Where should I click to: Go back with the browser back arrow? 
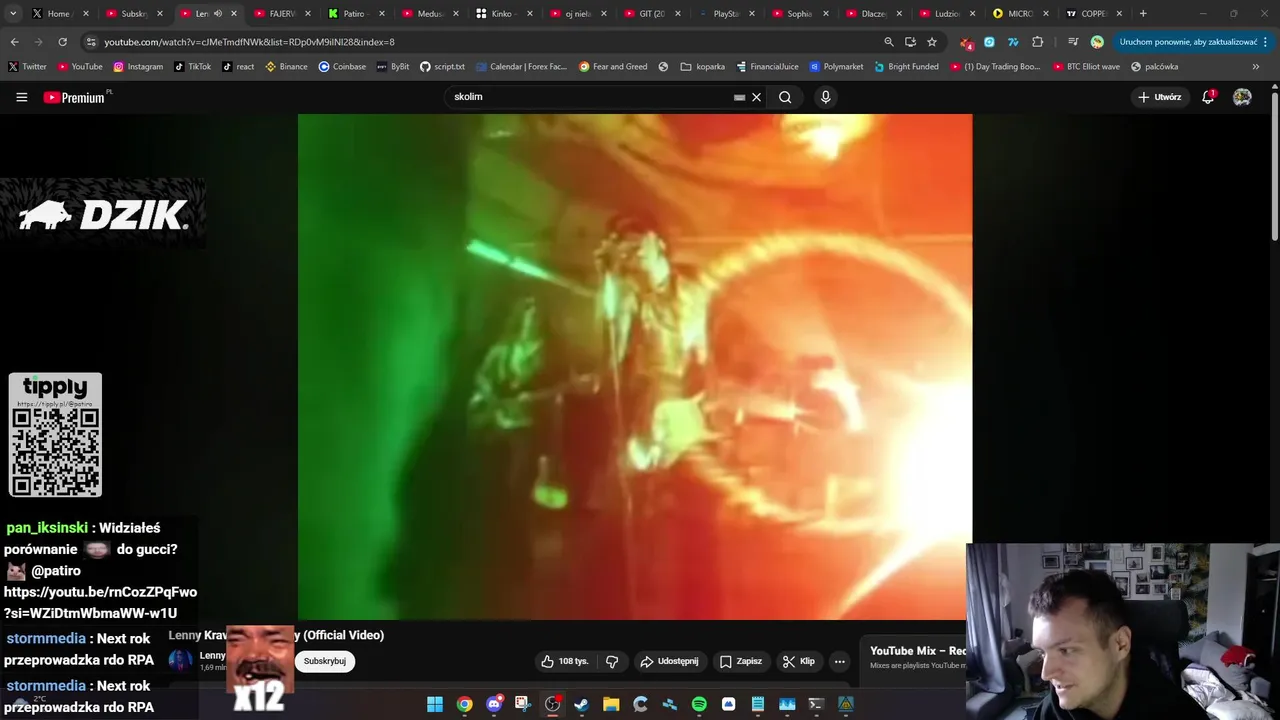[14, 42]
